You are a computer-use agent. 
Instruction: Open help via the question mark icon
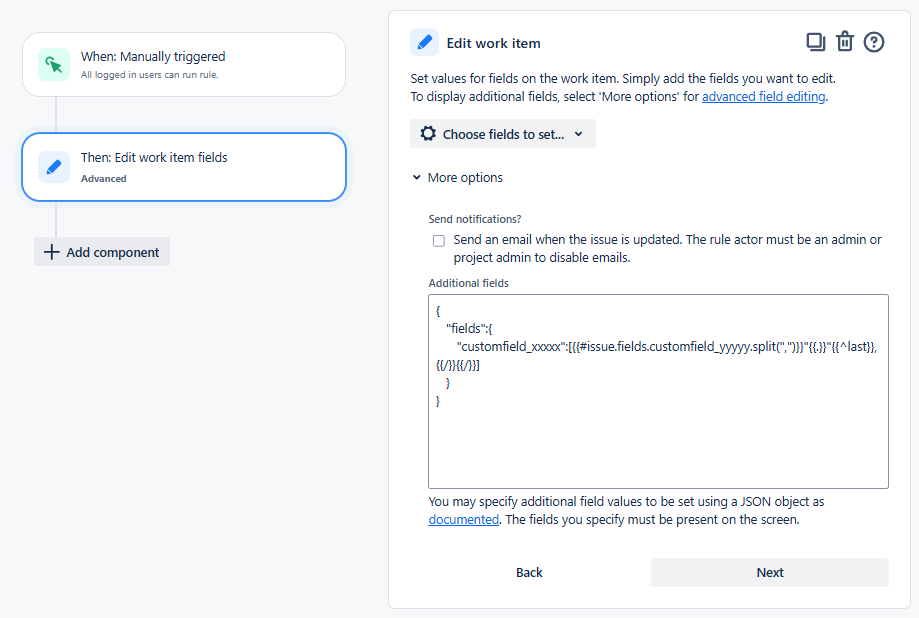pos(876,41)
